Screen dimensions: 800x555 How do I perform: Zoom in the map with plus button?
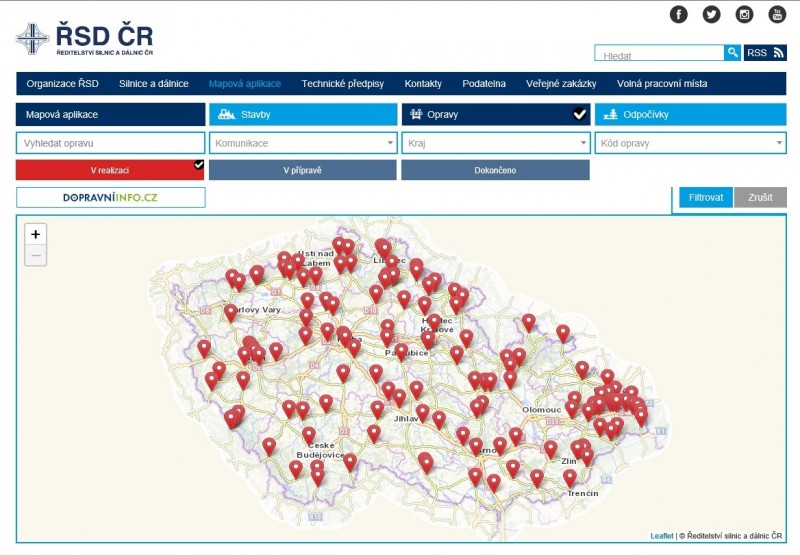(36, 234)
